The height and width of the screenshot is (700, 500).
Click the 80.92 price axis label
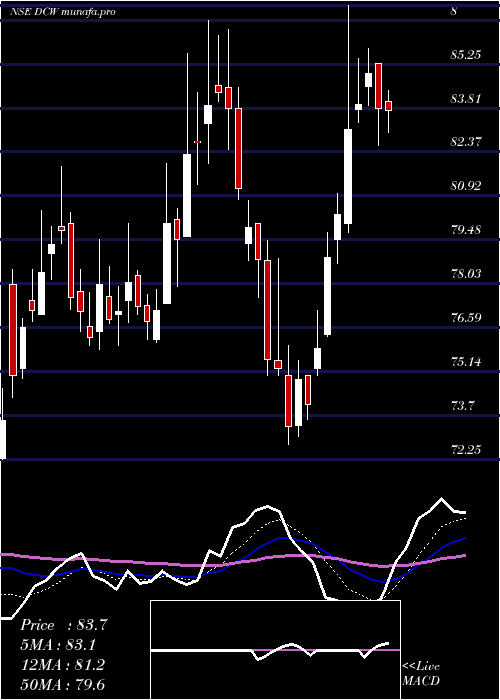click(x=466, y=186)
